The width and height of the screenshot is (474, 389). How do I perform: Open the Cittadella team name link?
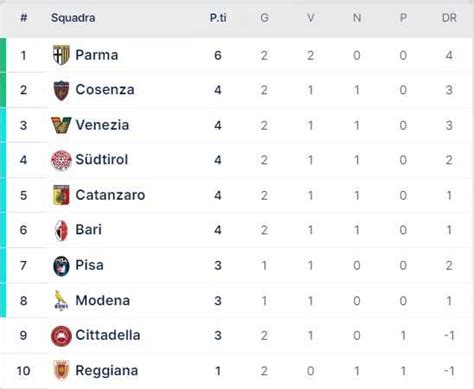pos(108,335)
